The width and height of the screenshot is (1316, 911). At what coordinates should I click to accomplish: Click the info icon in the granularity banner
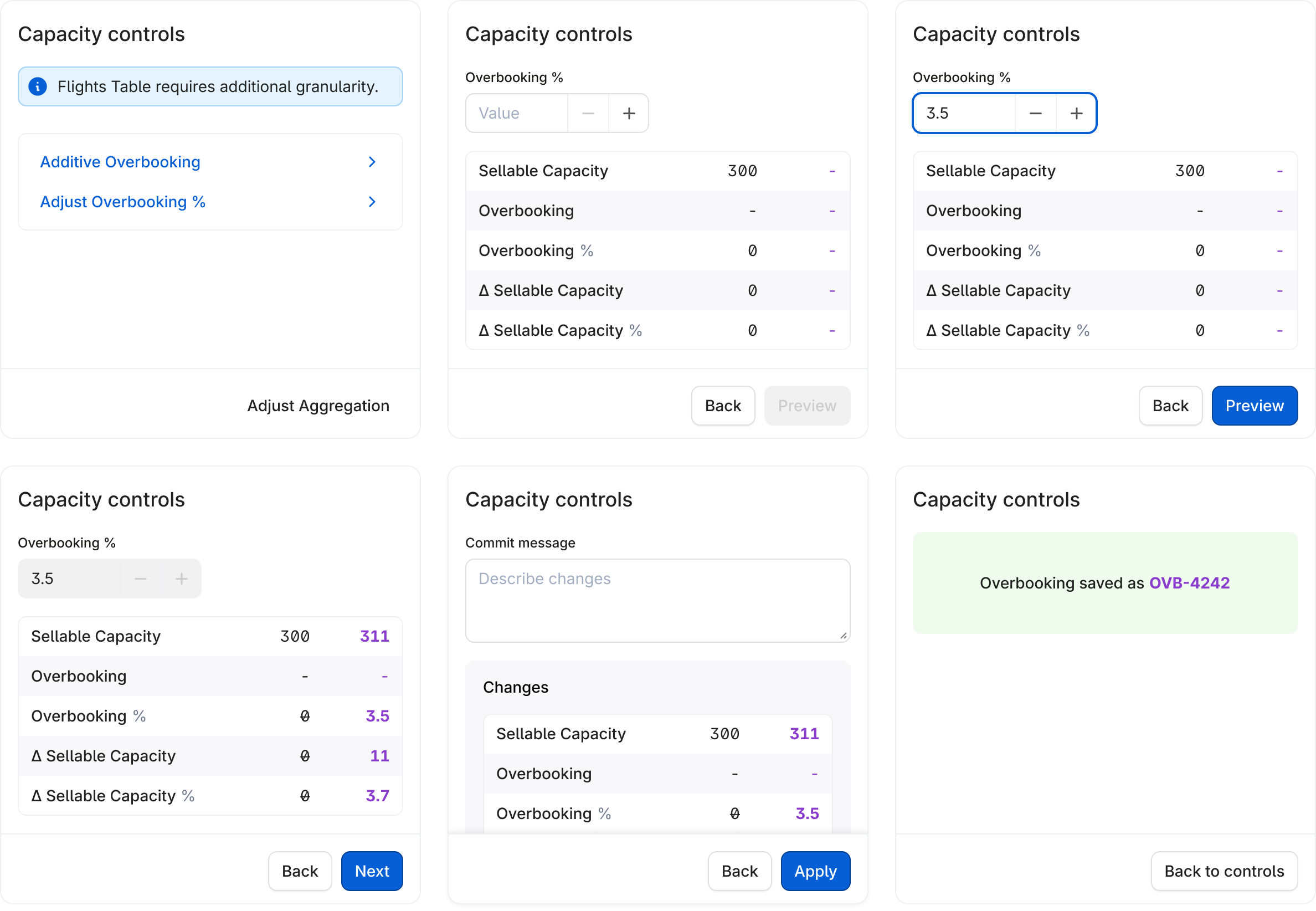click(38, 87)
